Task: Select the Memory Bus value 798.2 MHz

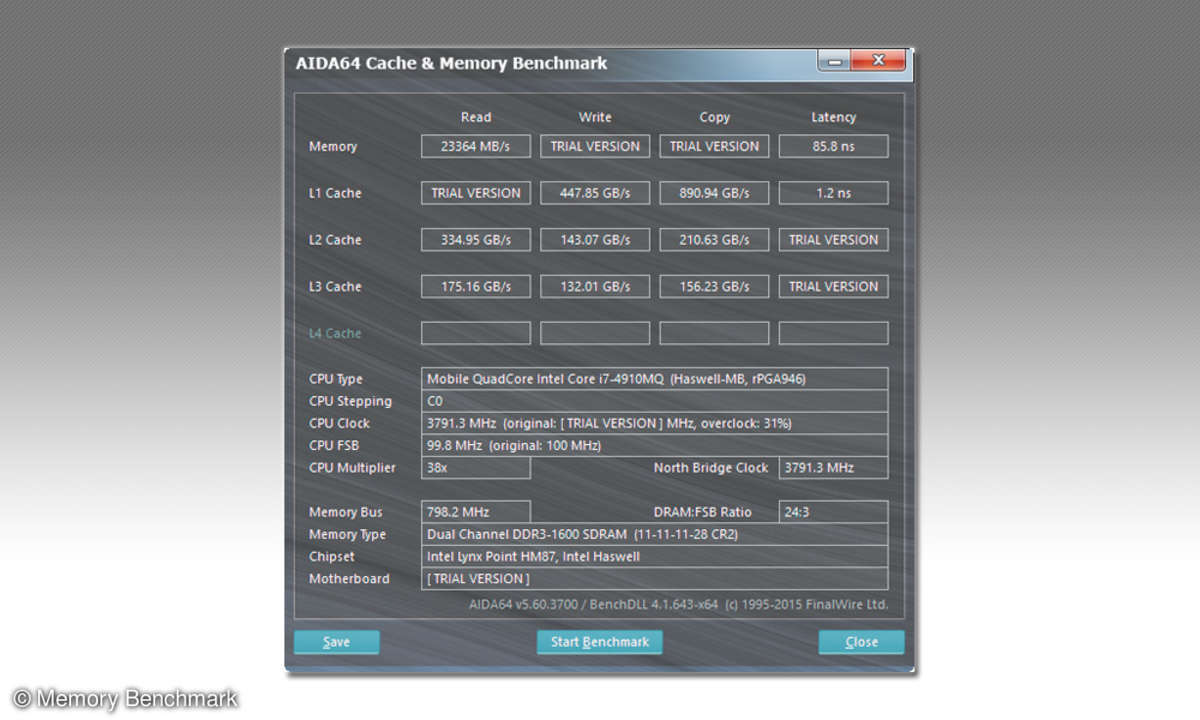Action: coord(476,512)
